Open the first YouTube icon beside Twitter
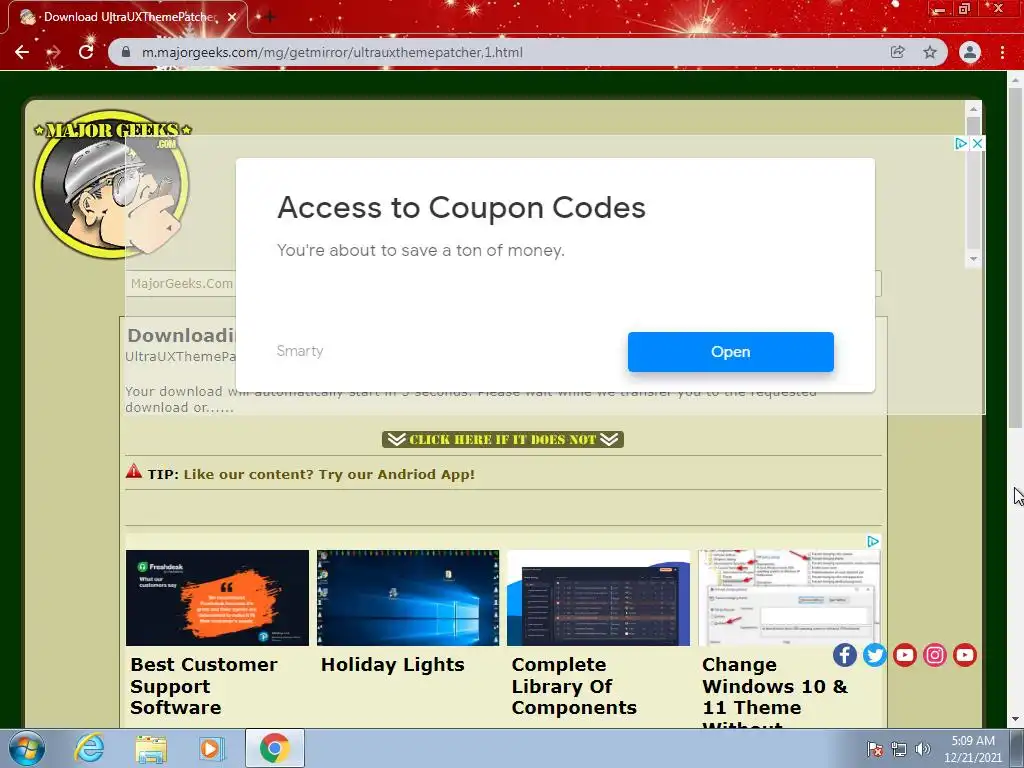 point(904,654)
